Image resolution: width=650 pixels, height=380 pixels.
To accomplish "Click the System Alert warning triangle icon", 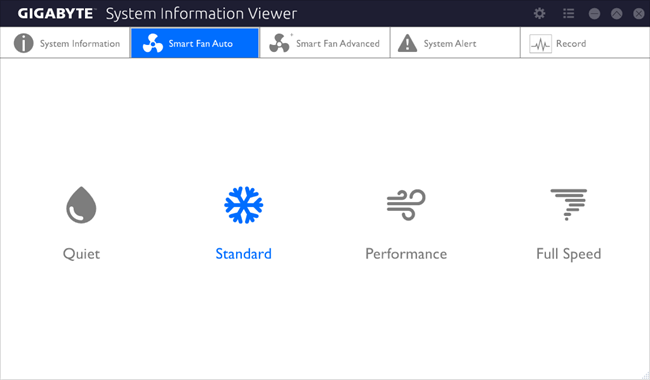I will point(407,43).
